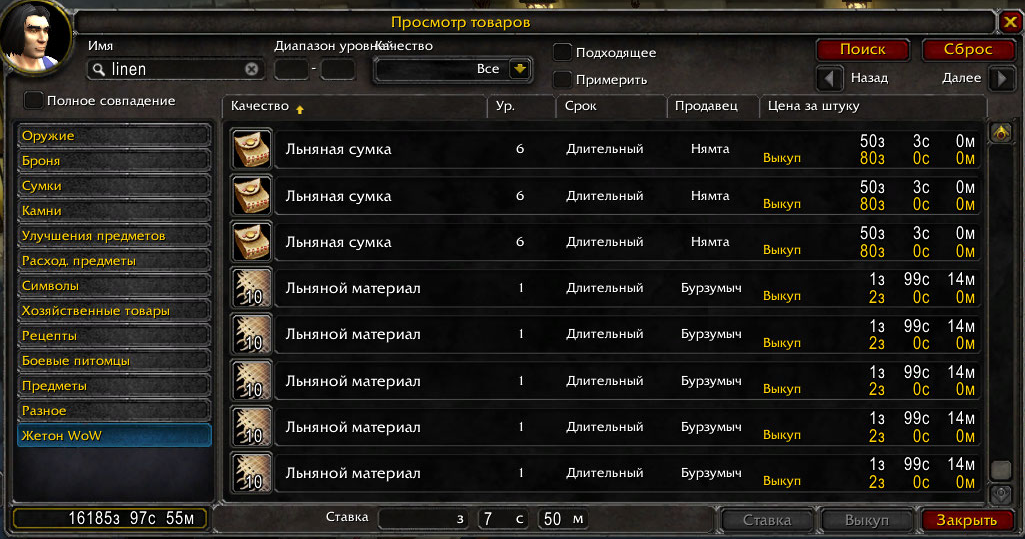This screenshot has height=539, width=1025.
Task: Expand the Оружие category
Action: (x=114, y=136)
